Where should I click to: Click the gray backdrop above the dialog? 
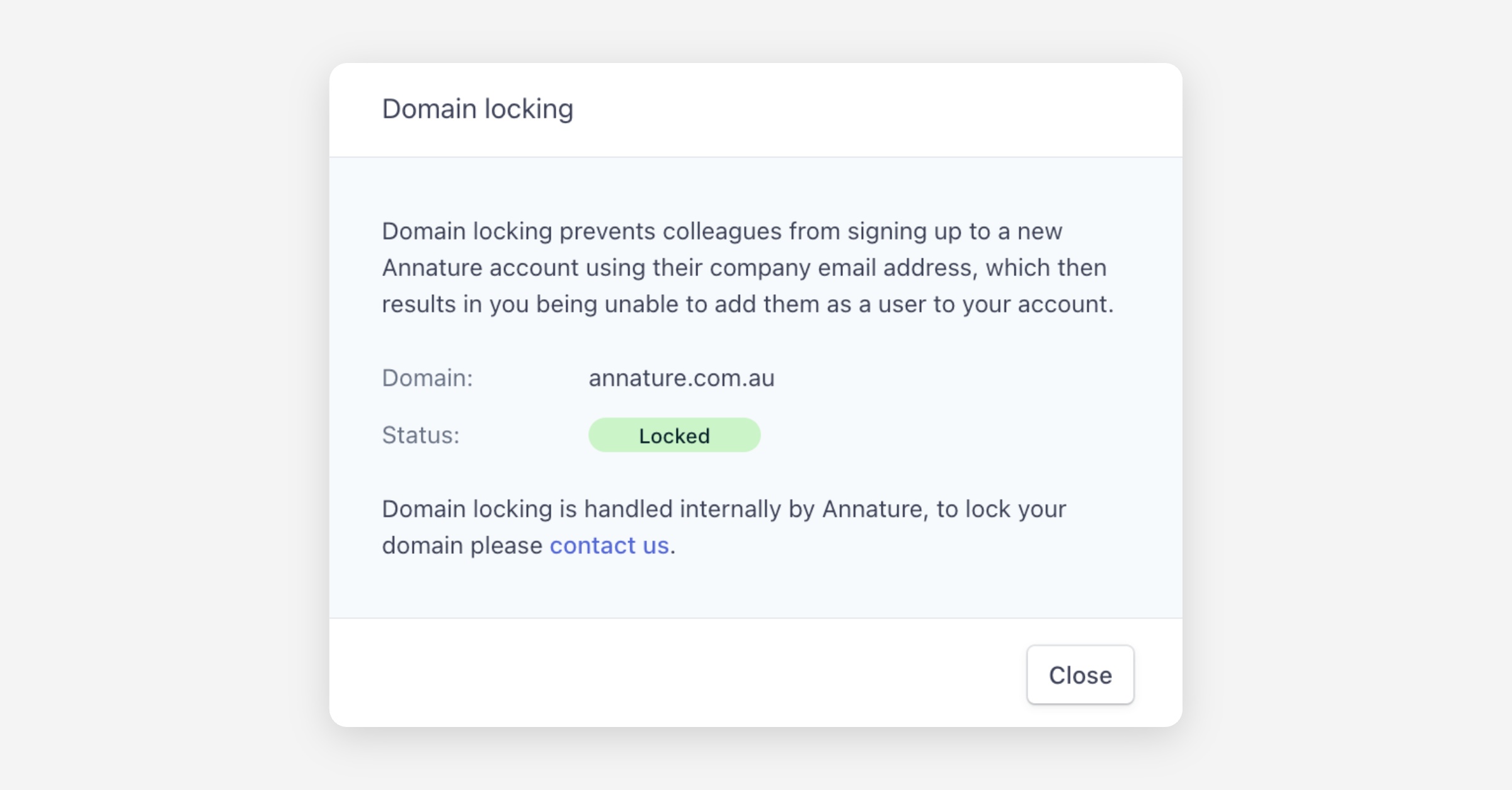pos(756,30)
